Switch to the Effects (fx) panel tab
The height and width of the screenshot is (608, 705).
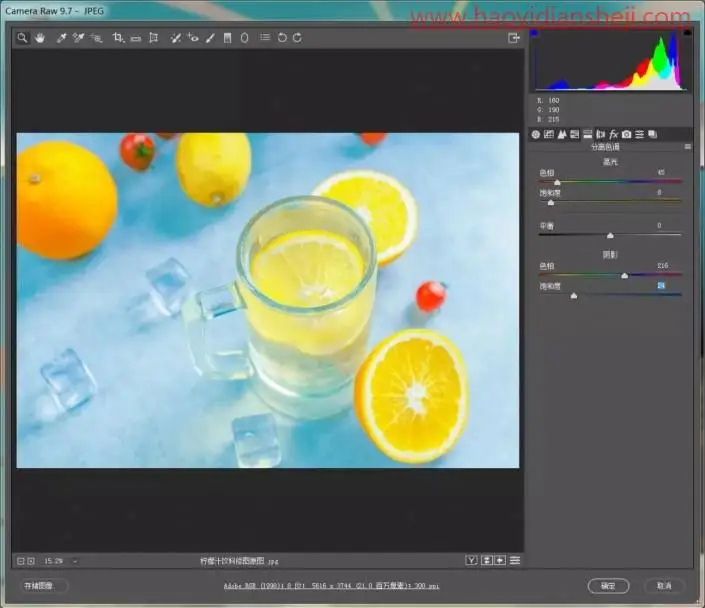613,134
